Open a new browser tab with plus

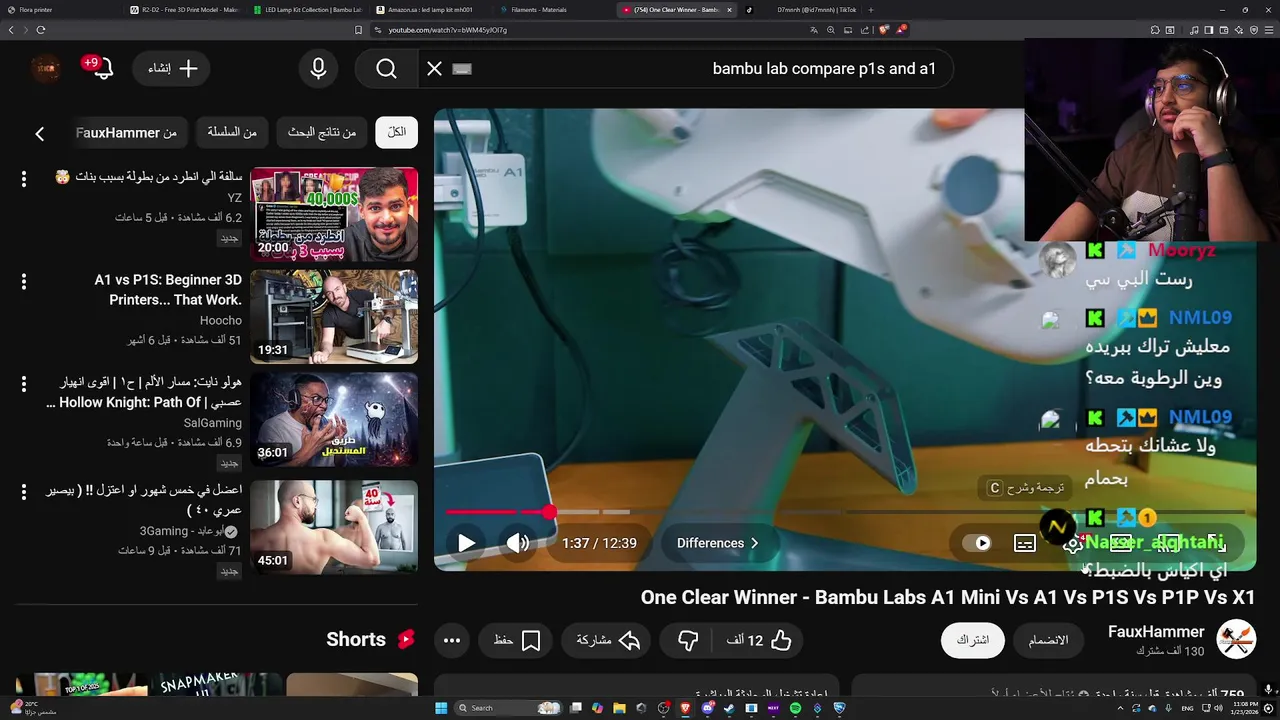click(871, 9)
